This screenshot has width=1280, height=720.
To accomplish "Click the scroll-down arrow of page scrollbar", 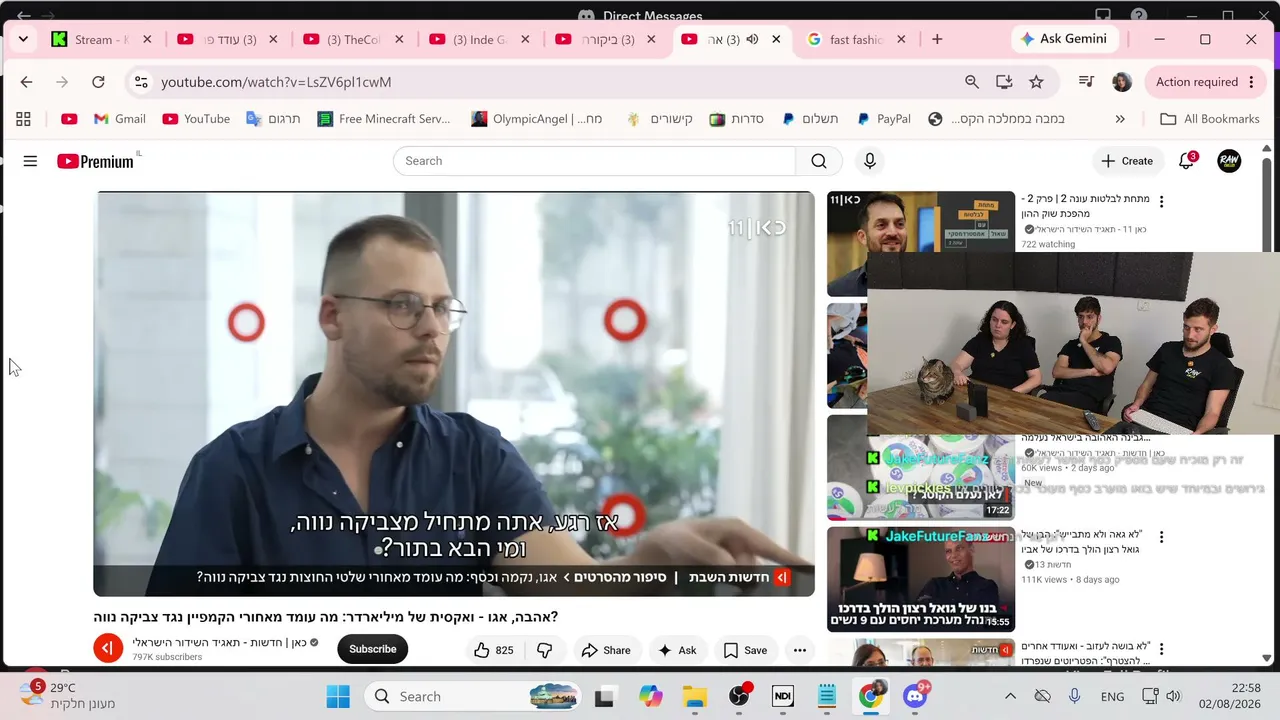I will [1267, 658].
